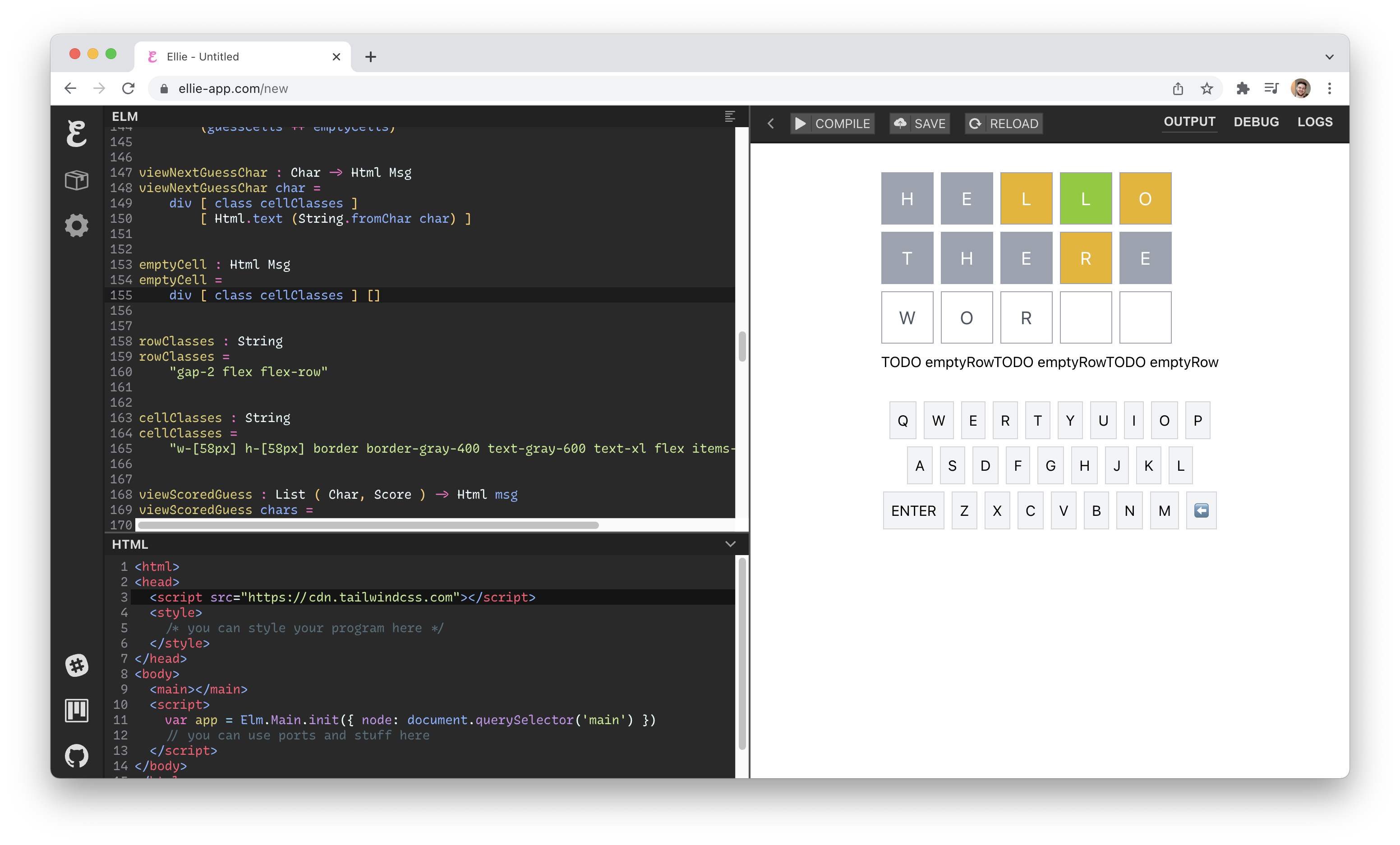The height and width of the screenshot is (845, 1400).
Task: Collapse the output panel with the arrow
Action: click(x=770, y=123)
